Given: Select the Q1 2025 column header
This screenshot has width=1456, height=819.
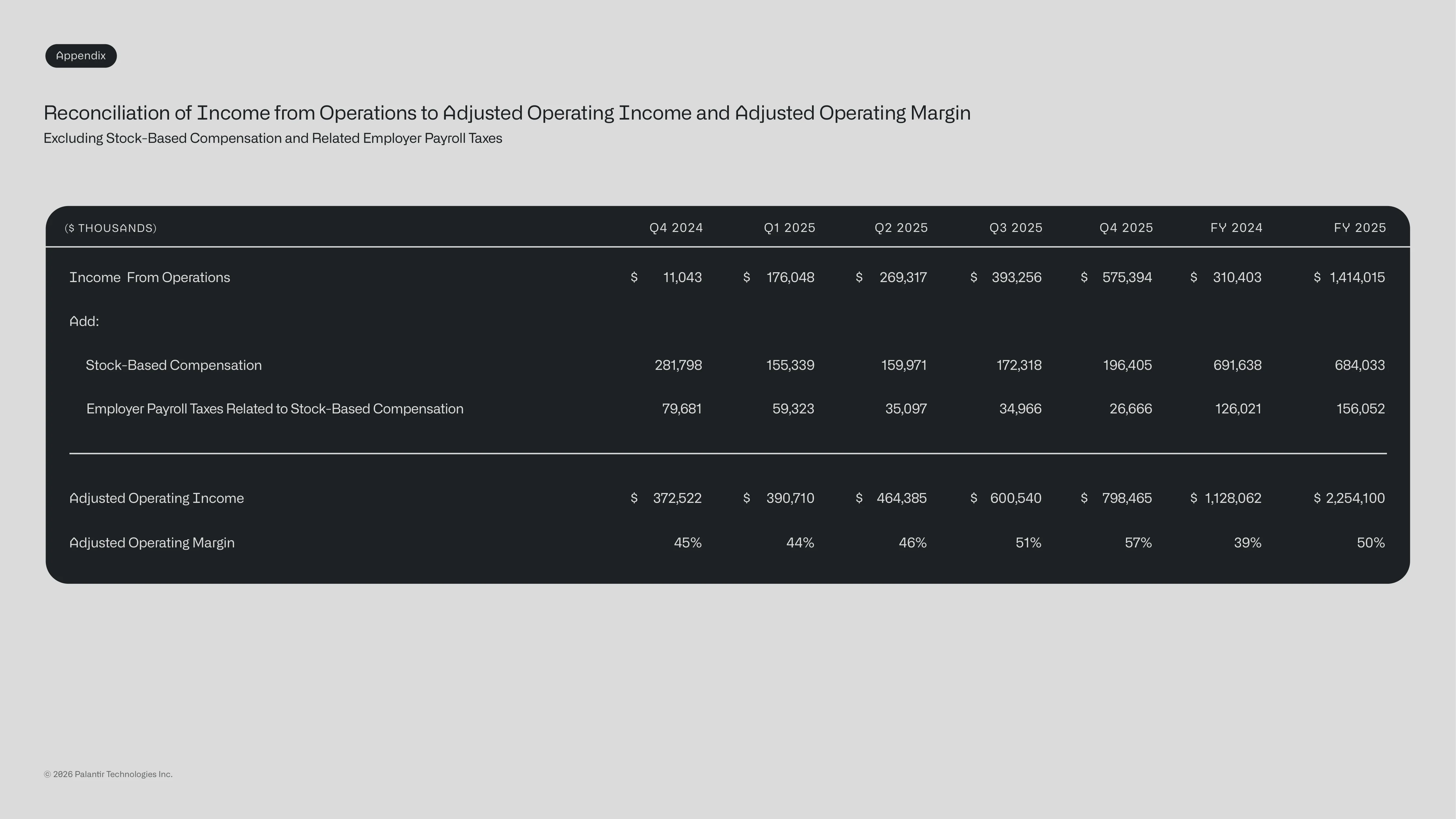Looking at the screenshot, I should tap(790, 228).
